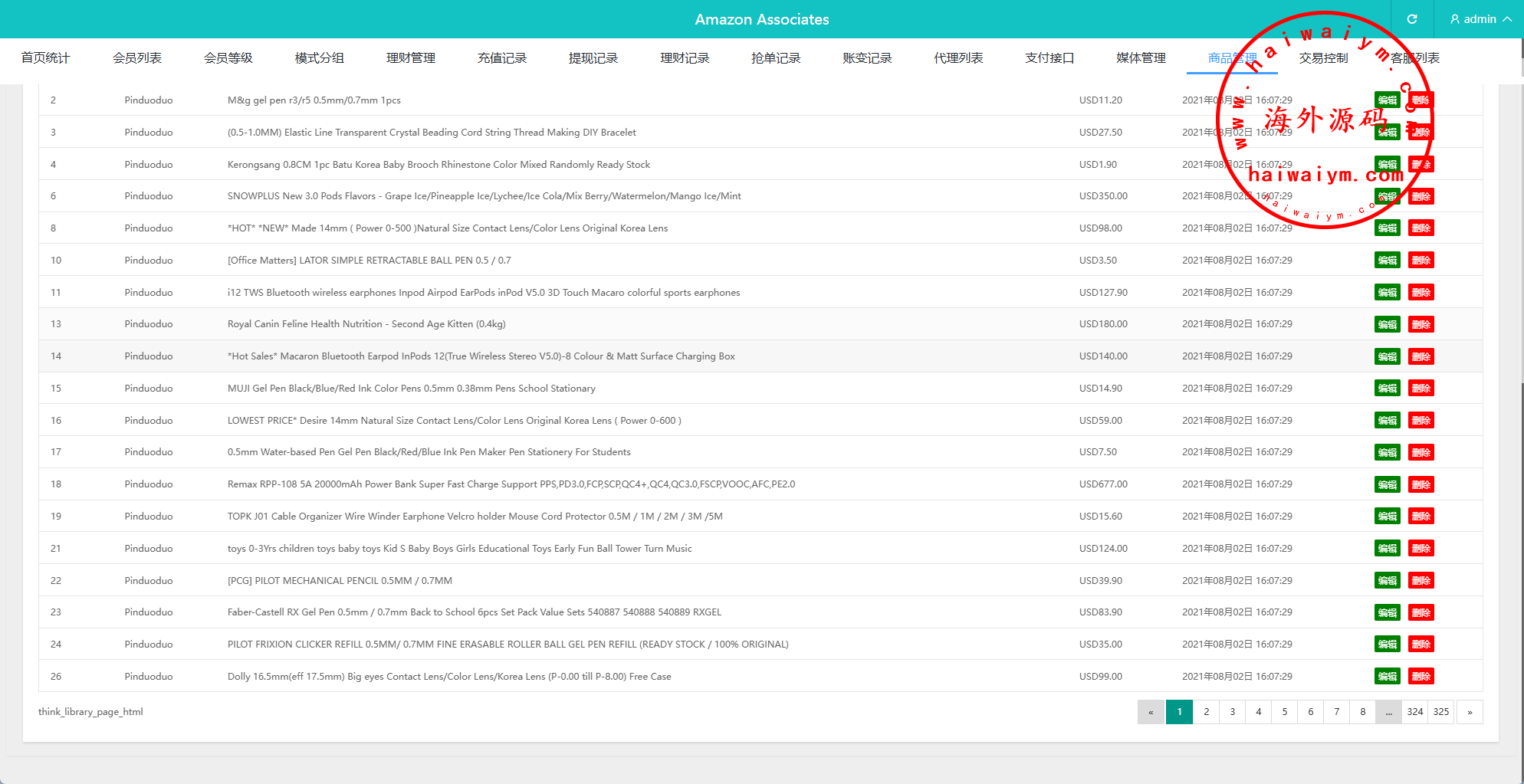The image size is (1524, 784).
Task: Edit the Dolly contact lens row 26
Action: click(x=1387, y=677)
